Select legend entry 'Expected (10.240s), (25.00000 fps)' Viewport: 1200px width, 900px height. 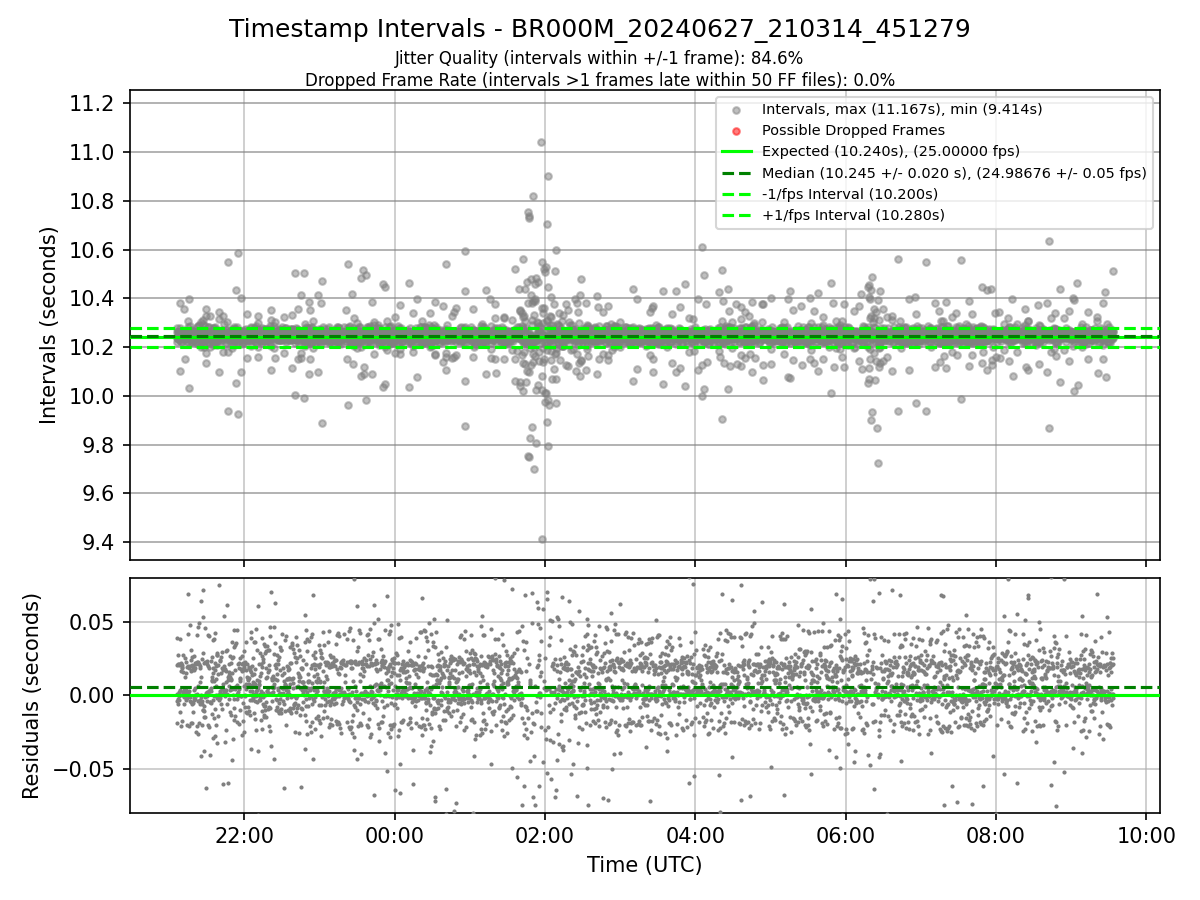tap(891, 151)
